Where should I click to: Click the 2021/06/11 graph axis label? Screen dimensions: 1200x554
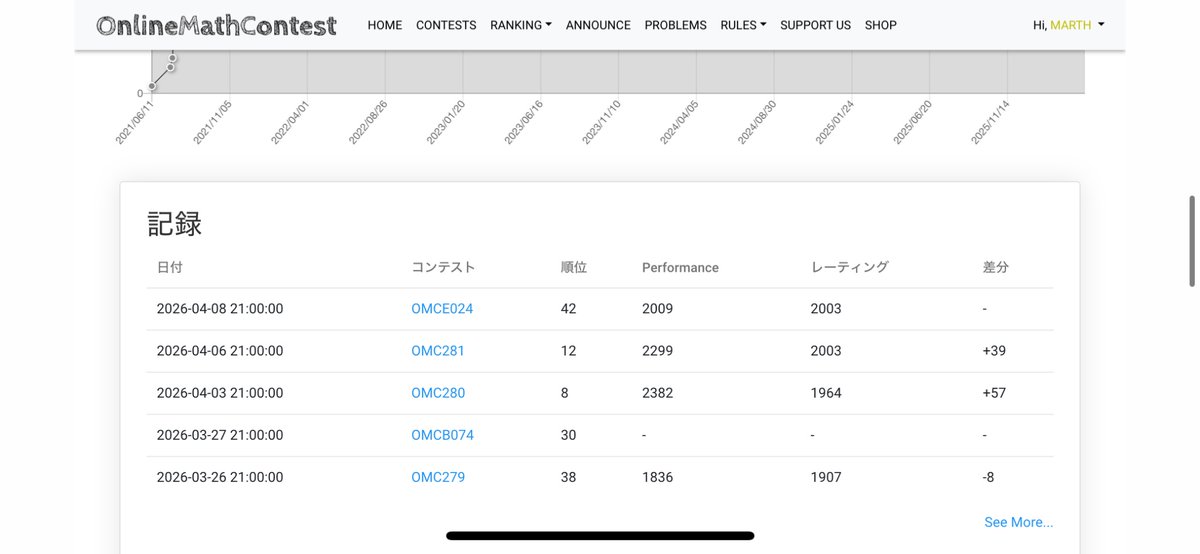coord(135,121)
